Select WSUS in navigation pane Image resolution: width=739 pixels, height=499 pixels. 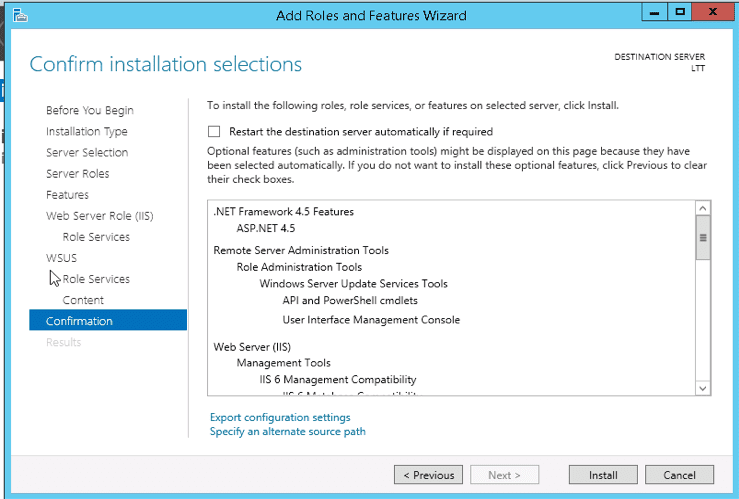61,258
